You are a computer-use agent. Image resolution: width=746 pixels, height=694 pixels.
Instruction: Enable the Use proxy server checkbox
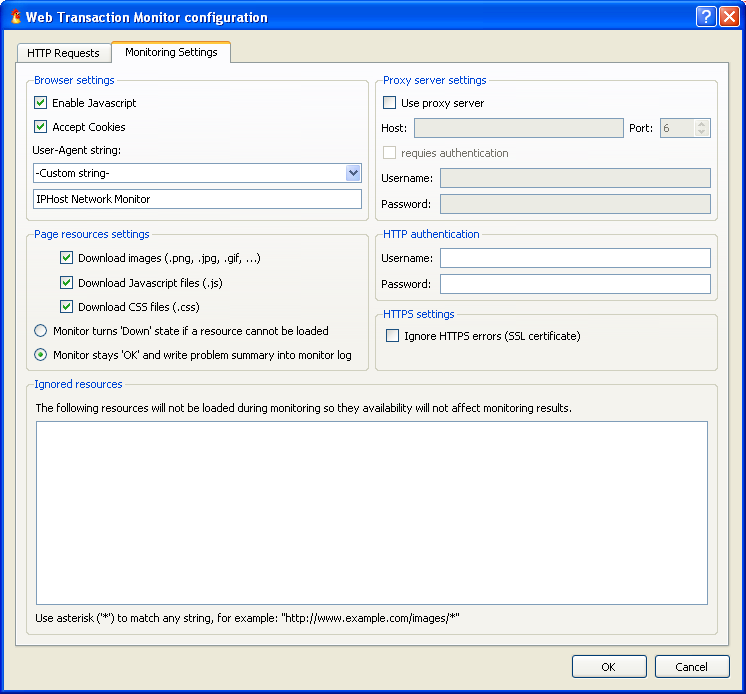390,103
